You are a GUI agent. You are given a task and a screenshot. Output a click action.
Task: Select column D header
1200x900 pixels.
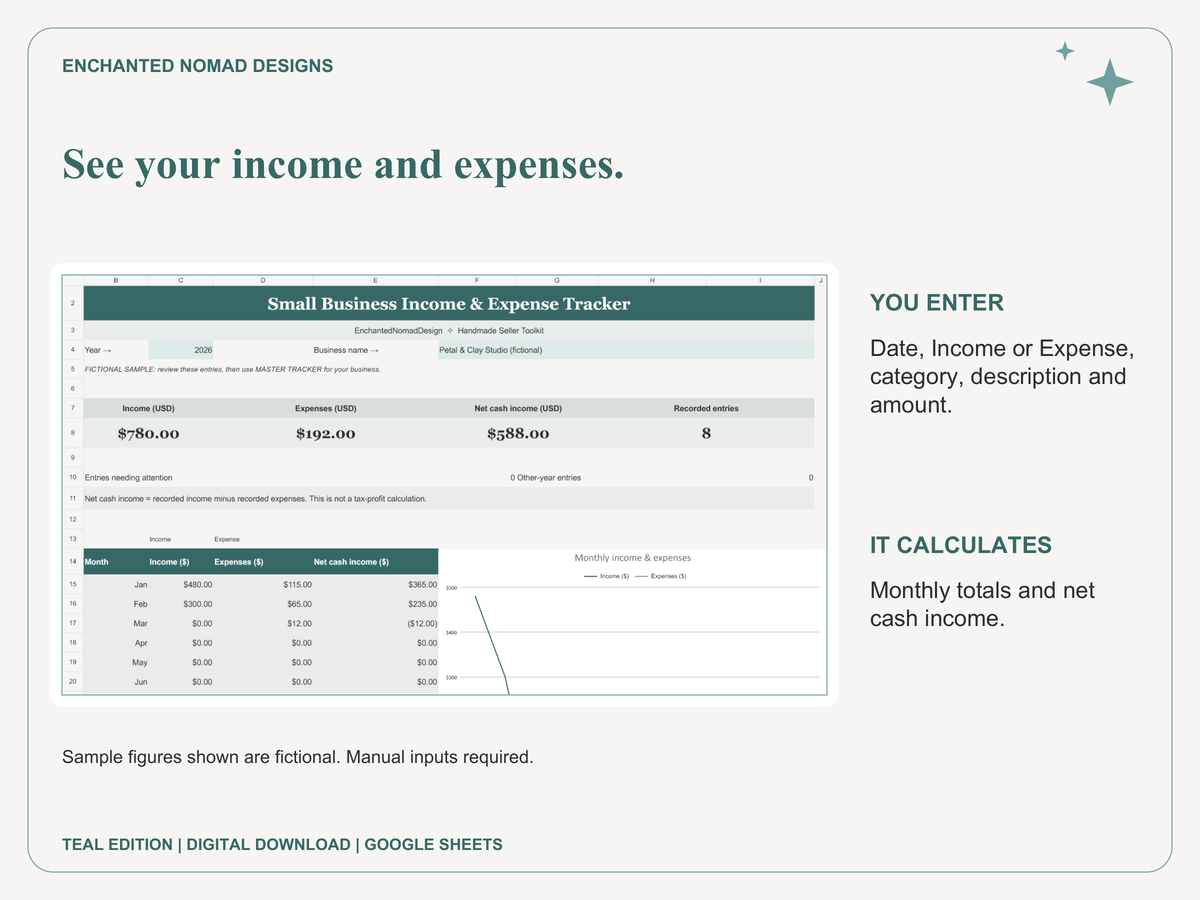[263, 280]
